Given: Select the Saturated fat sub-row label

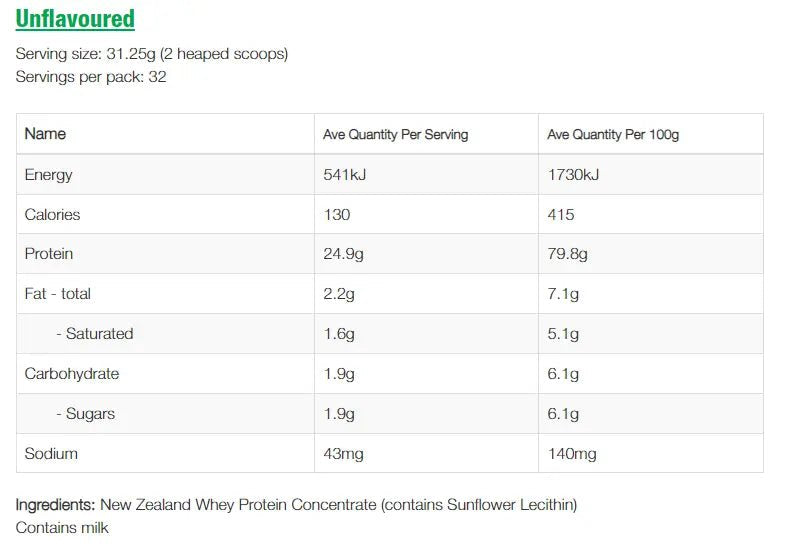Looking at the screenshot, I should (x=94, y=334).
